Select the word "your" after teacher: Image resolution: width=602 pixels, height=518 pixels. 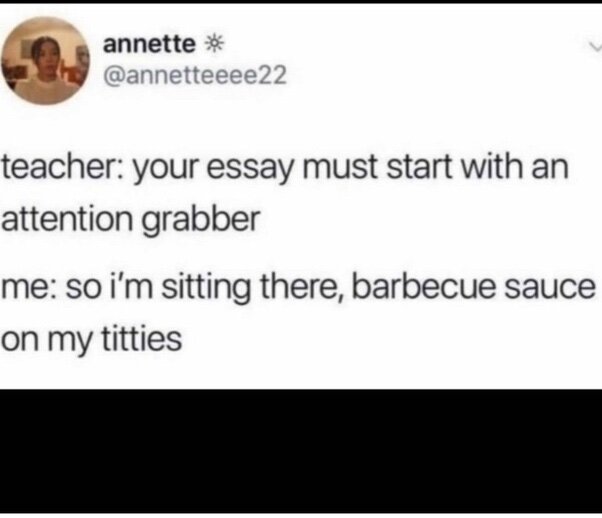(167, 170)
